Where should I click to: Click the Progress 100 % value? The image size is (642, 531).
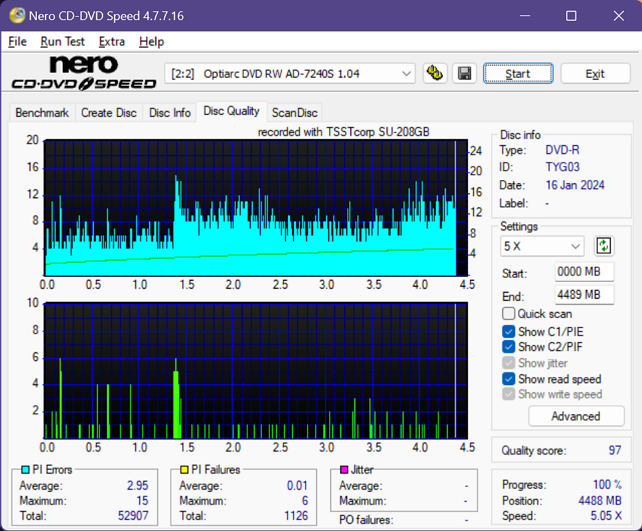pyautogui.click(x=607, y=484)
